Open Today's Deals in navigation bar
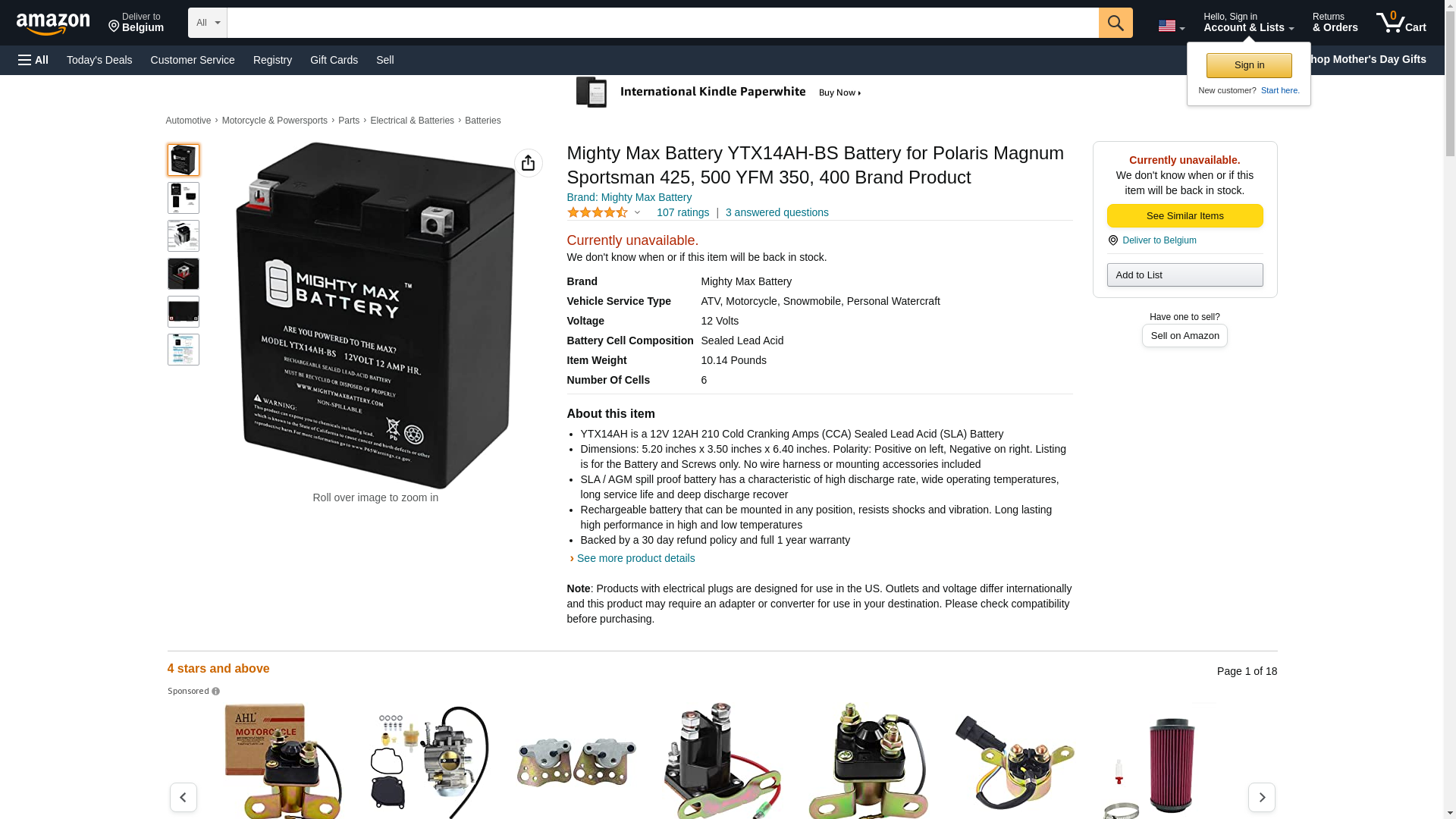Viewport: 1456px width, 819px height. [99, 60]
